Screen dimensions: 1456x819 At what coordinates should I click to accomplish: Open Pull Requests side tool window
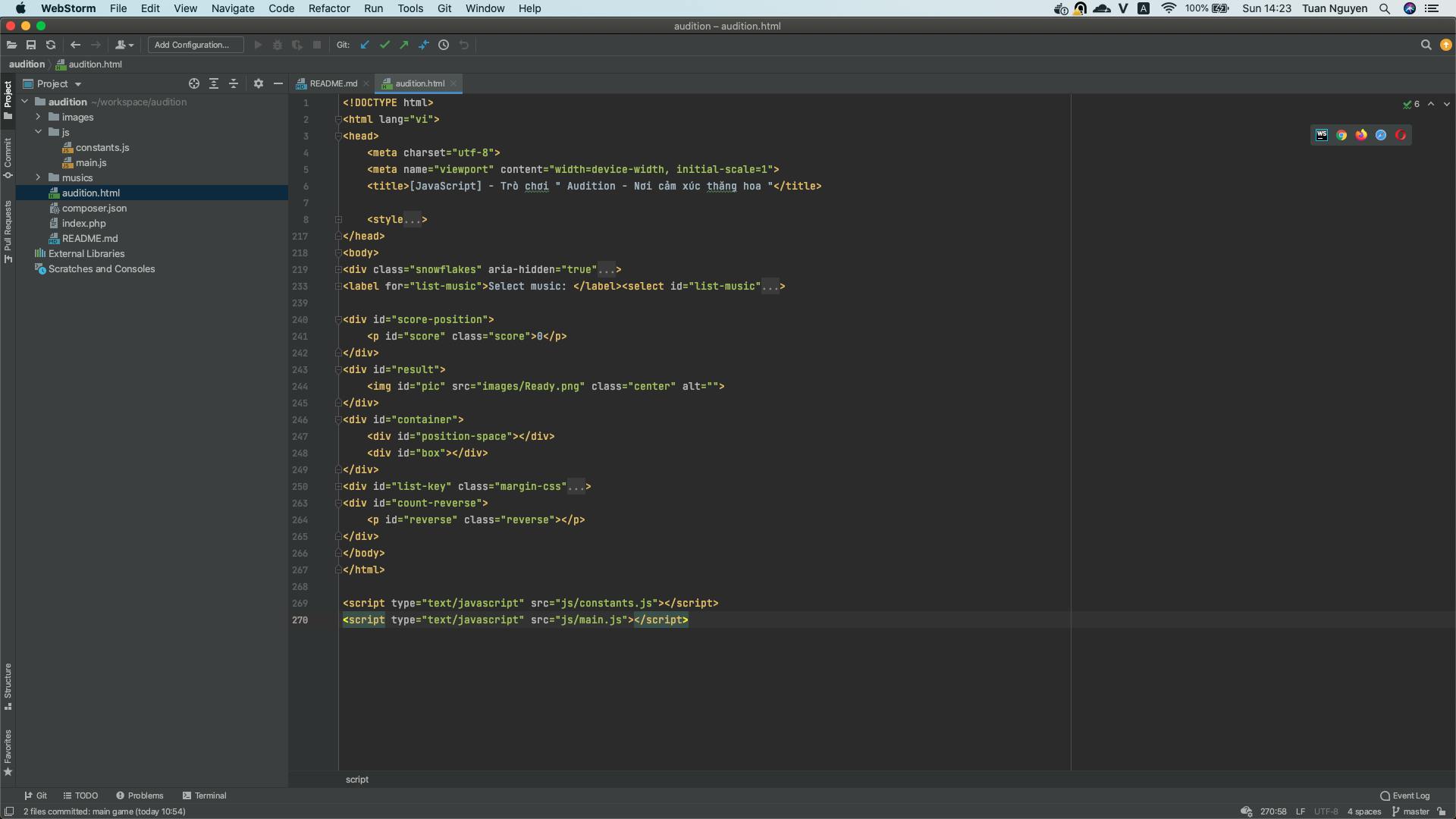coord(8,231)
